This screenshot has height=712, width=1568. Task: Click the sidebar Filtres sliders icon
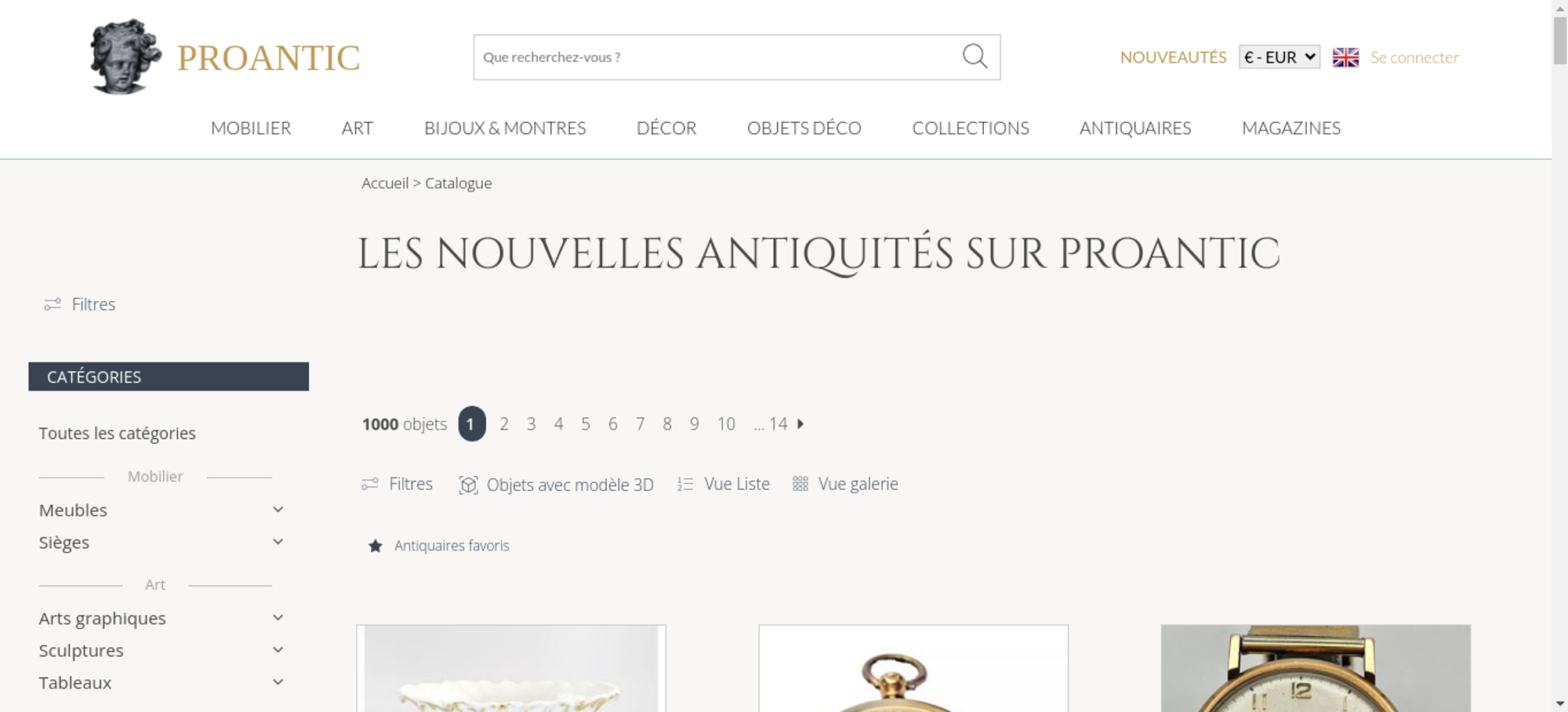(x=53, y=304)
